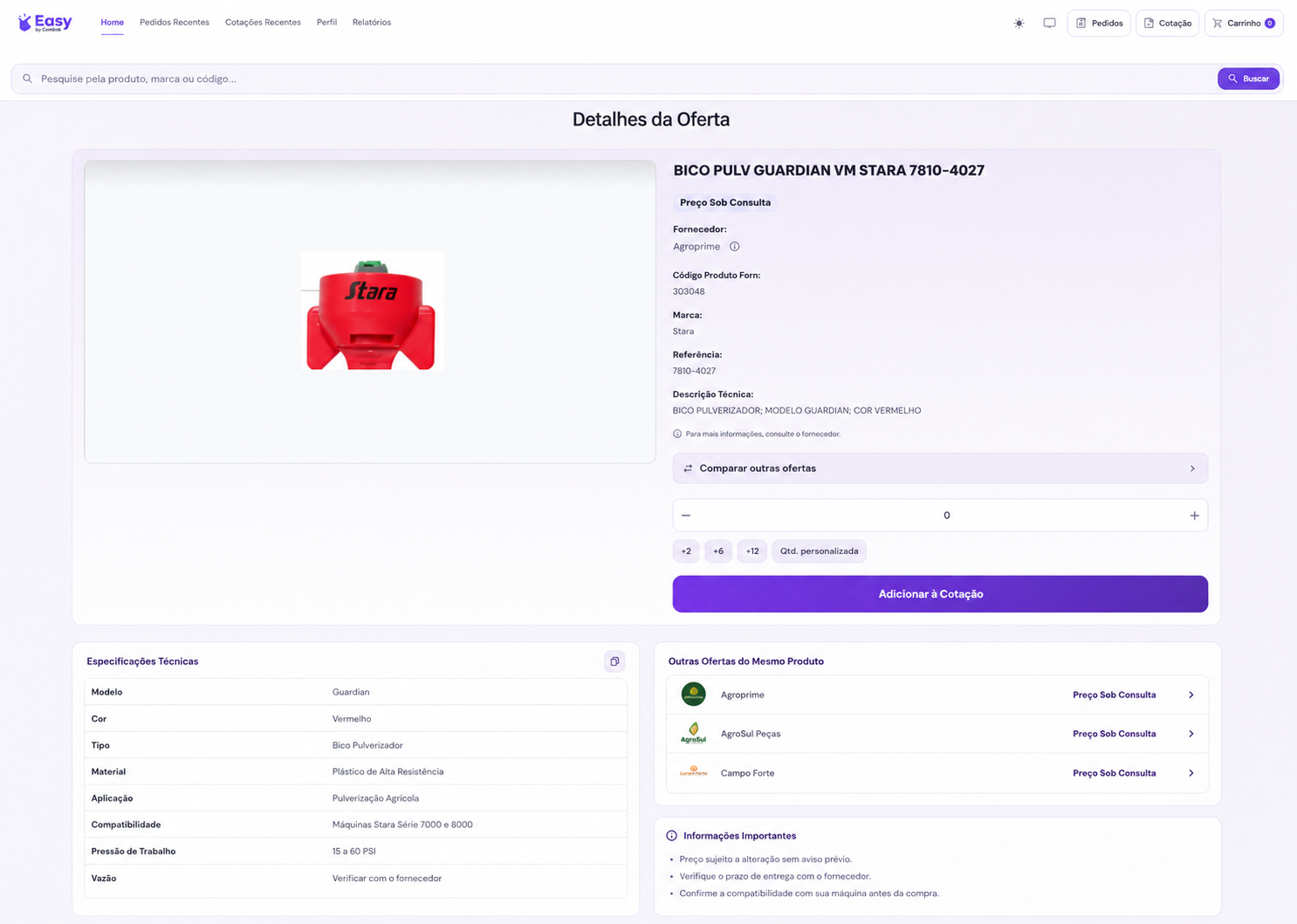The image size is (1297, 924).
Task: Click the Campo Forte logo
Action: (x=693, y=772)
